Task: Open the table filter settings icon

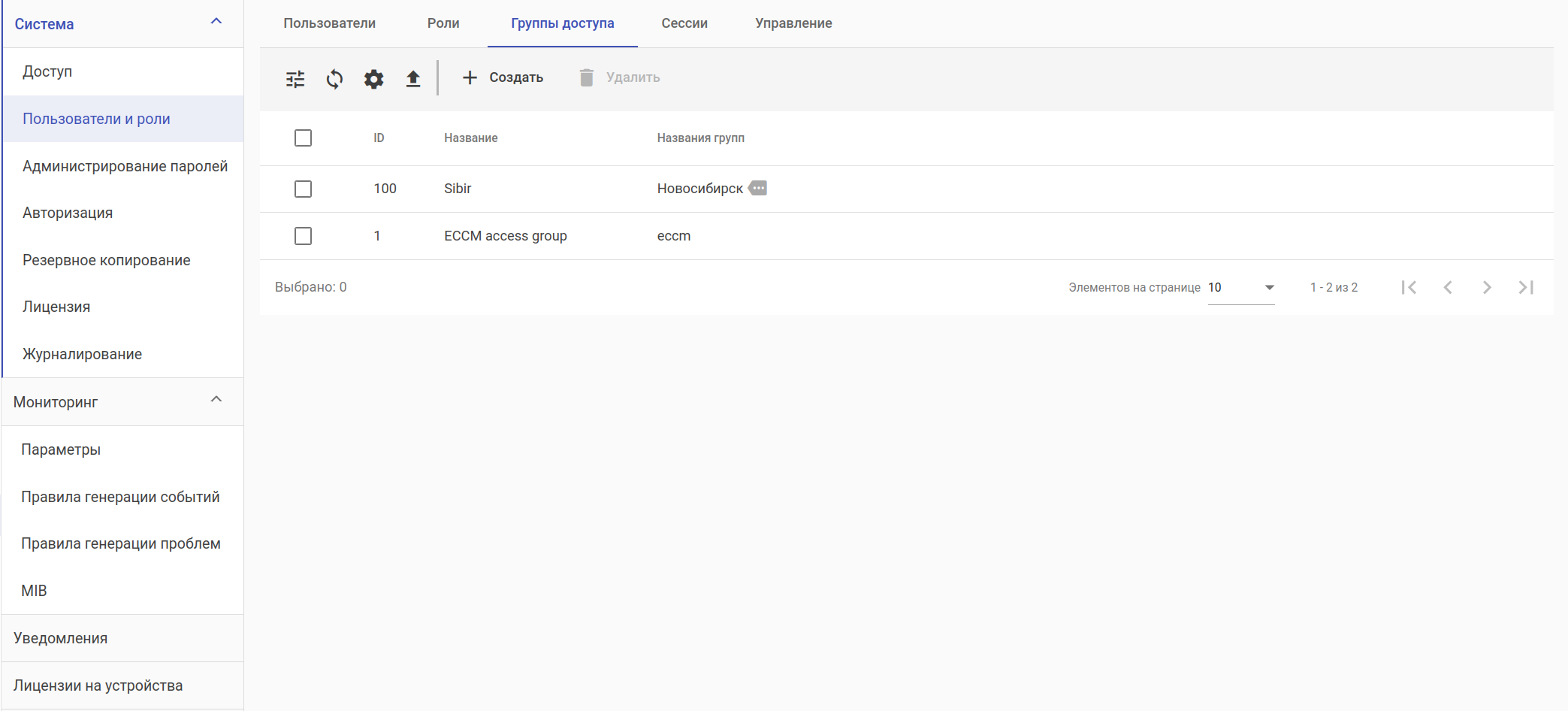Action: click(x=295, y=79)
